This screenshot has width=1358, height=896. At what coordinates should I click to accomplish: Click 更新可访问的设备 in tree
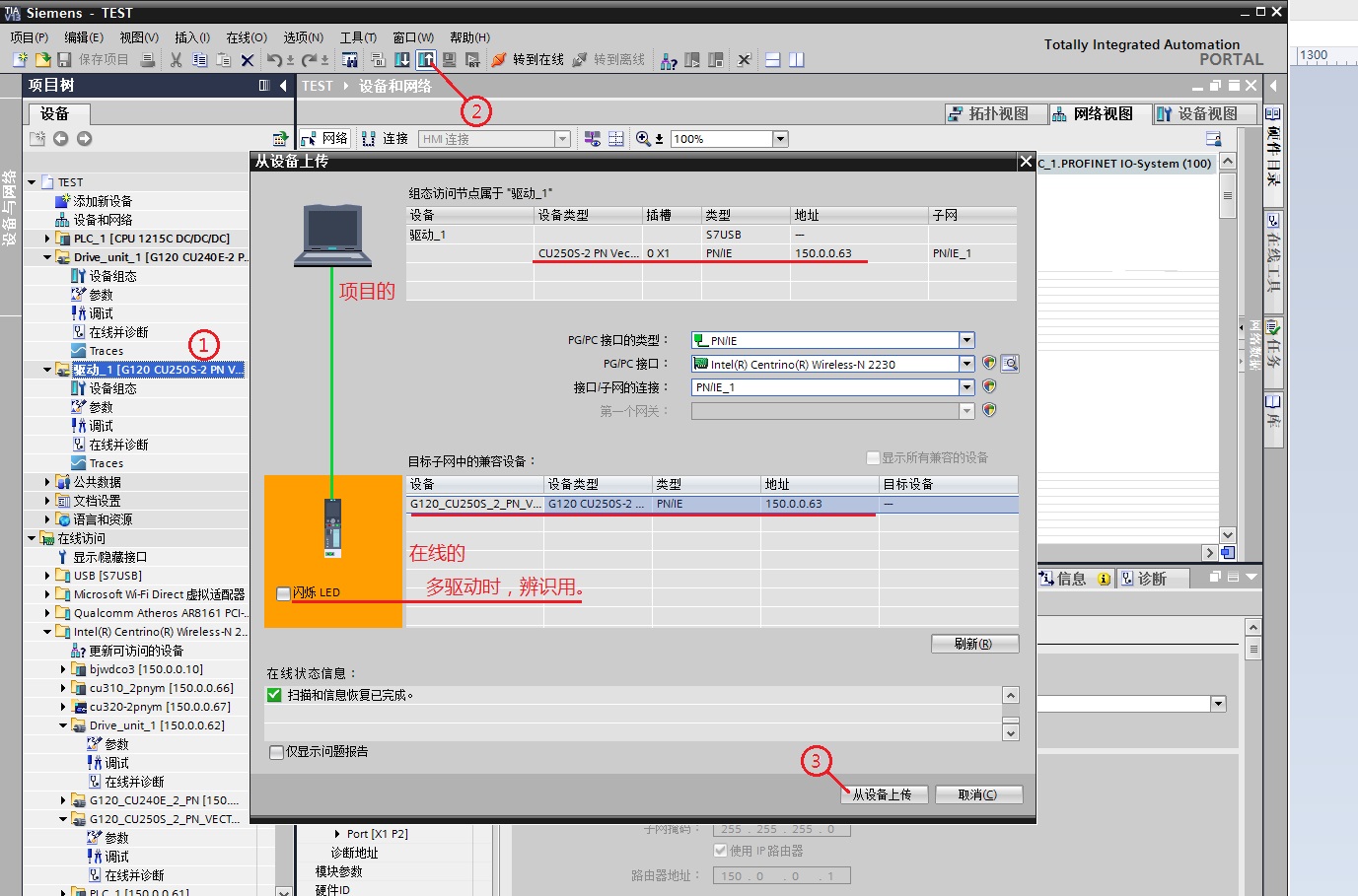coord(136,651)
